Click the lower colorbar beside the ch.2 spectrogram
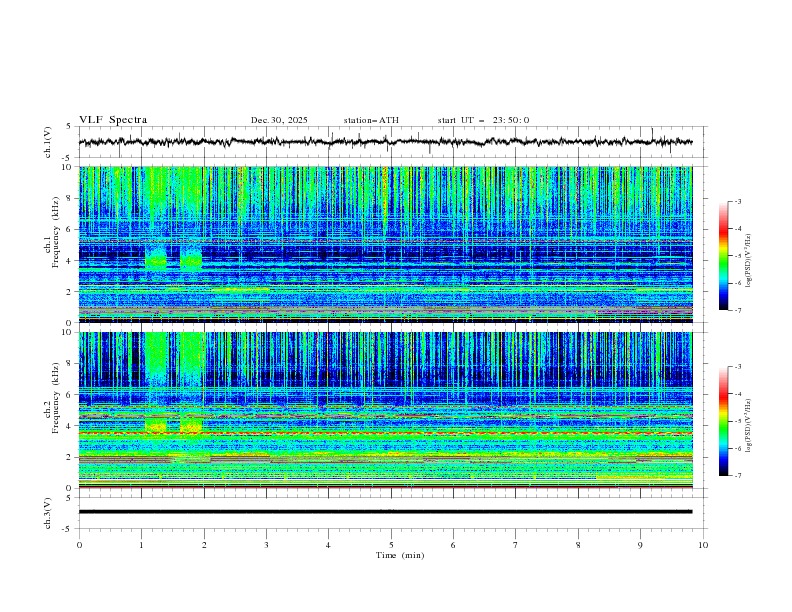792x612 pixels. [x=723, y=421]
